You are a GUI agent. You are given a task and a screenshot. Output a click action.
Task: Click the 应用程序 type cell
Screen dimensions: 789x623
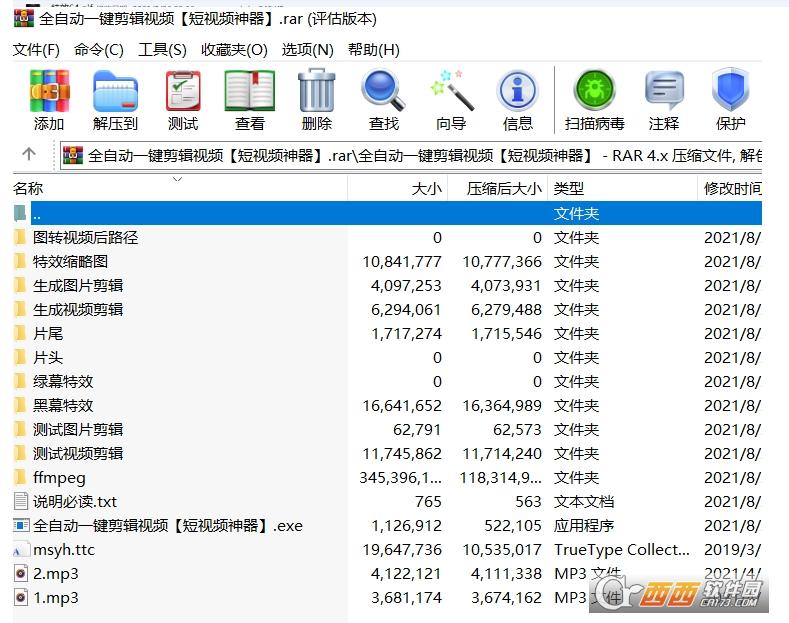(x=584, y=526)
